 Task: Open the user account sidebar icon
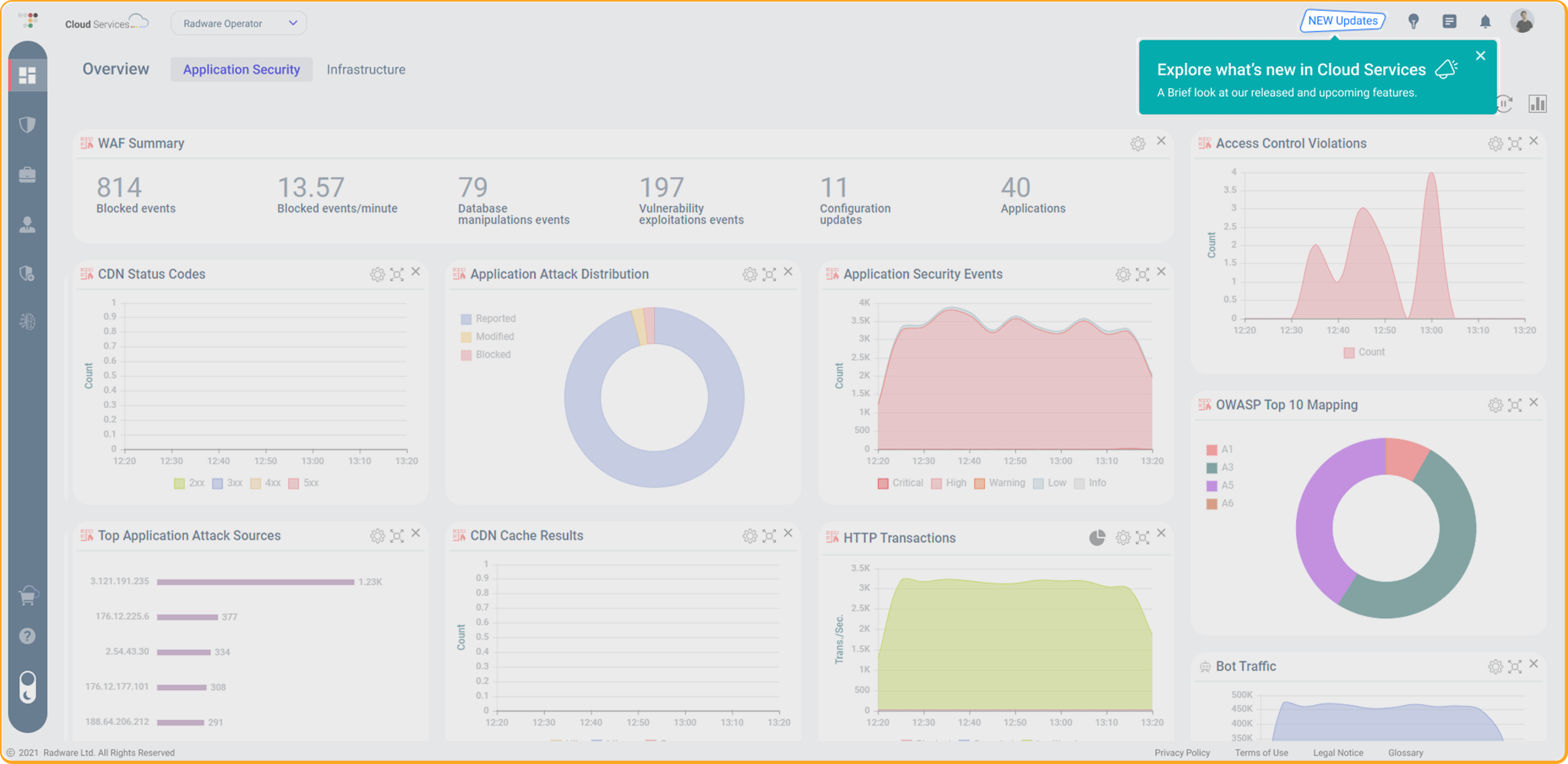tap(28, 224)
